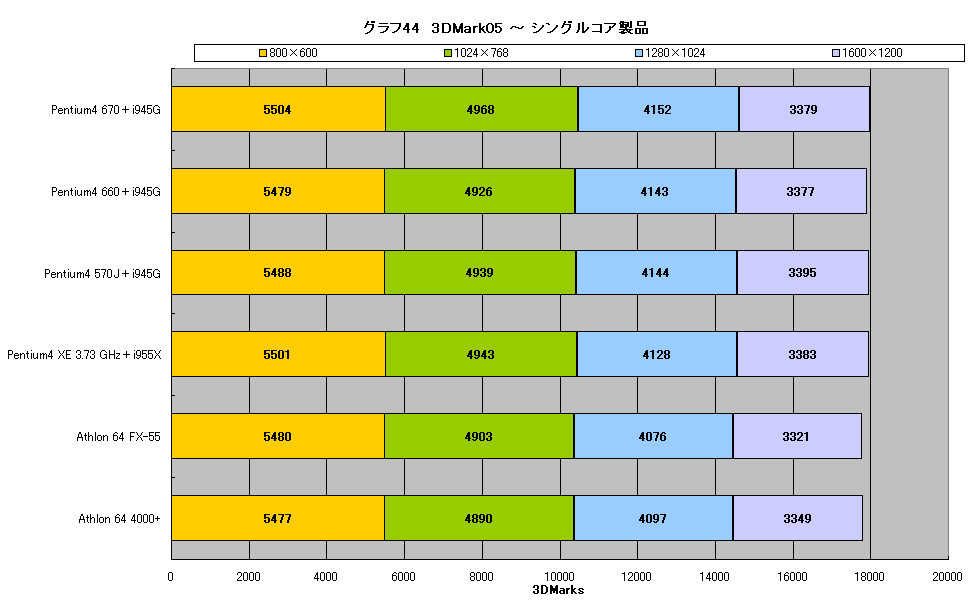
Task: Click the lavender bar showing 3395
Action: click(803, 272)
